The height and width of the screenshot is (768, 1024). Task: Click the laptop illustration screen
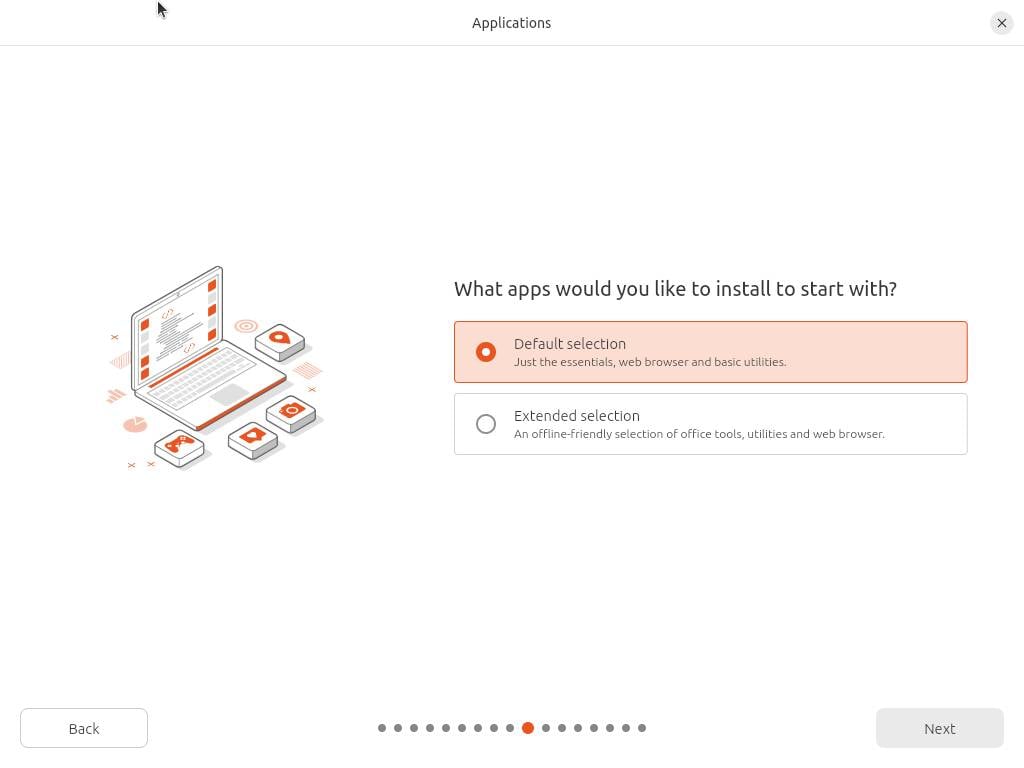coord(178,328)
